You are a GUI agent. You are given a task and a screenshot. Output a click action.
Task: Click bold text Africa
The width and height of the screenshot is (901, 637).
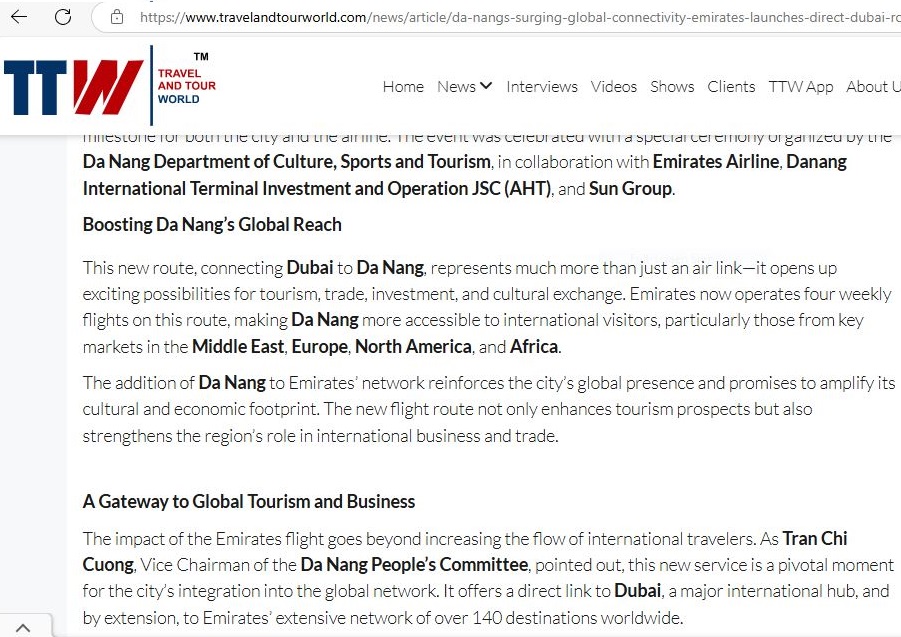[534, 347]
